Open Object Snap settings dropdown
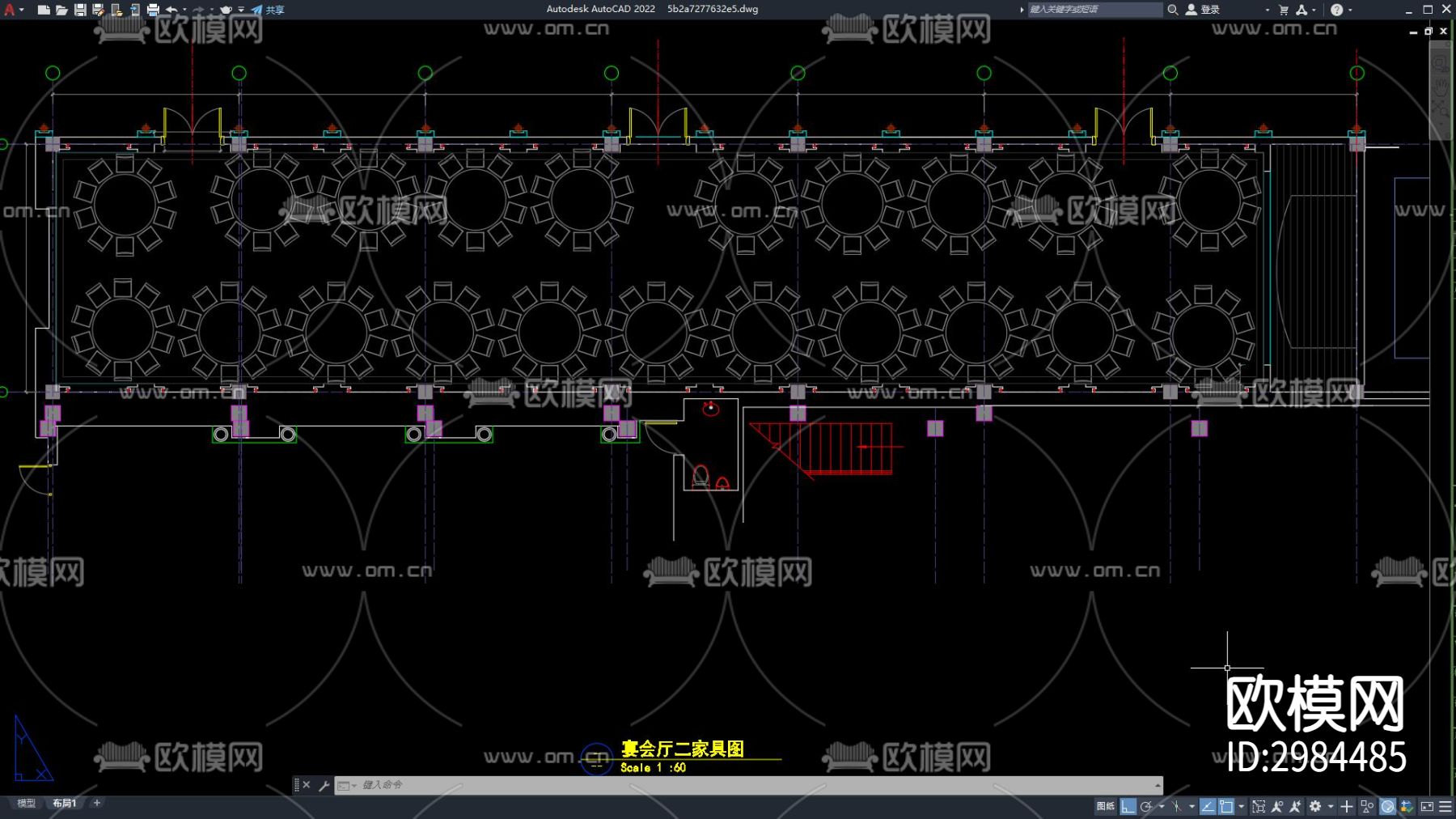This screenshot has width=1456, height=819. point(1241,806)
